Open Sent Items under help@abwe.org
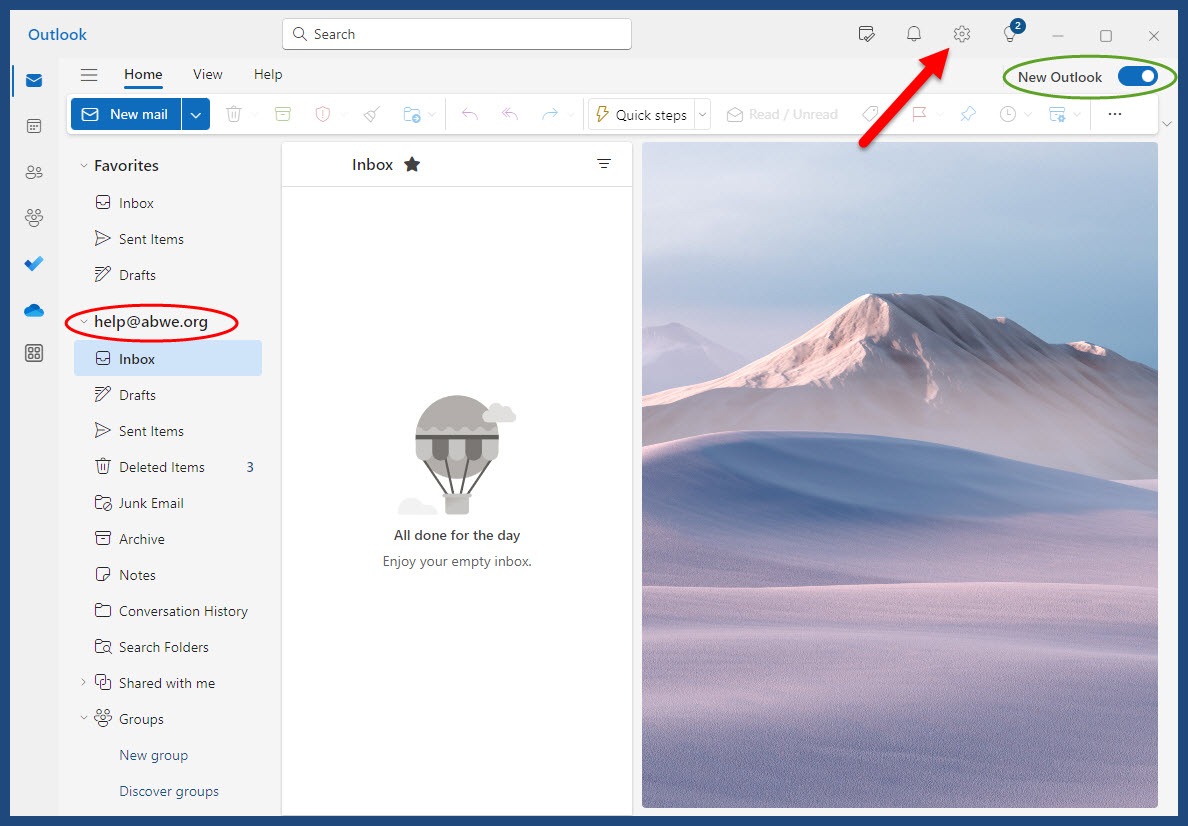 168,431
